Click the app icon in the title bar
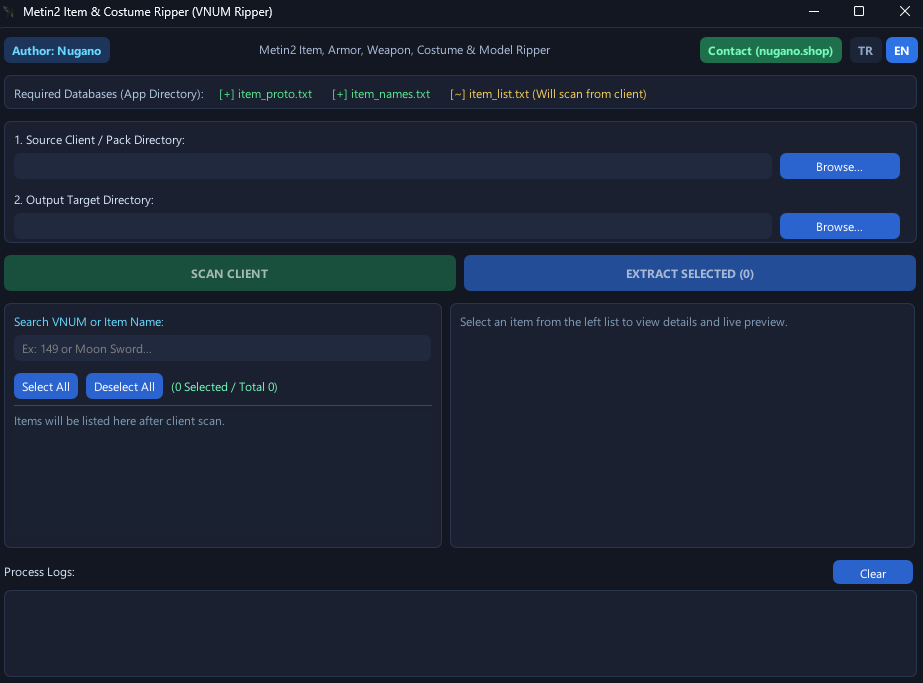Viewport: 923px width, 683px height. coord(8,12)
